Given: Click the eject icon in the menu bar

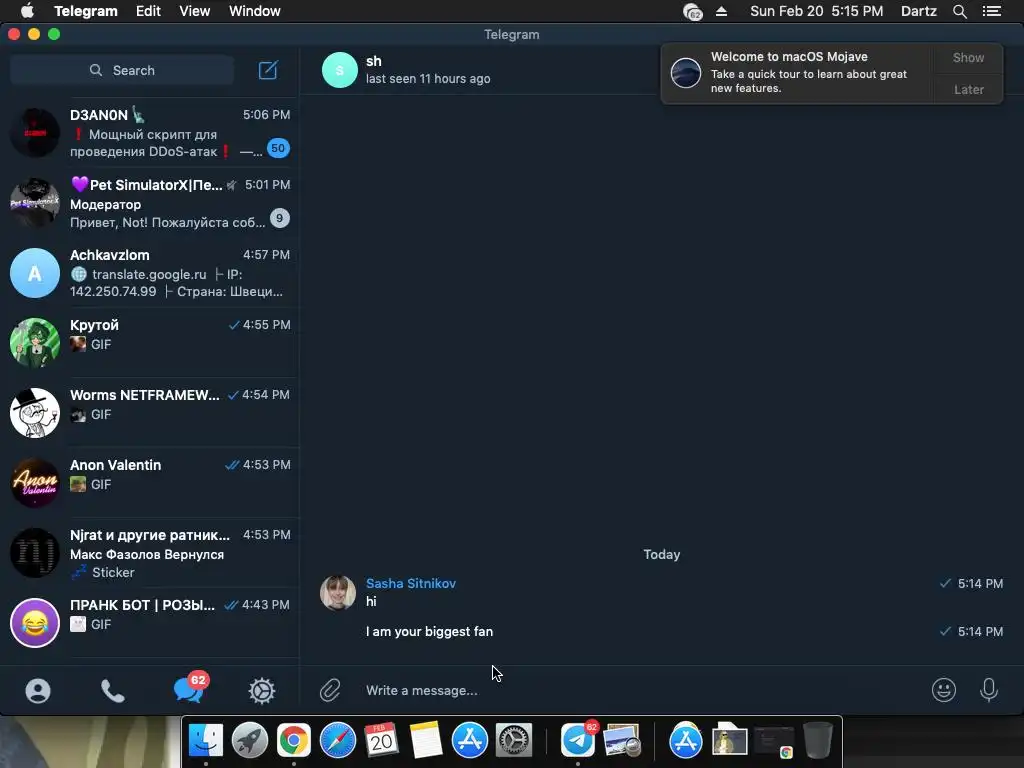Looking at the screenshot, I should click(x=721, y=11).
